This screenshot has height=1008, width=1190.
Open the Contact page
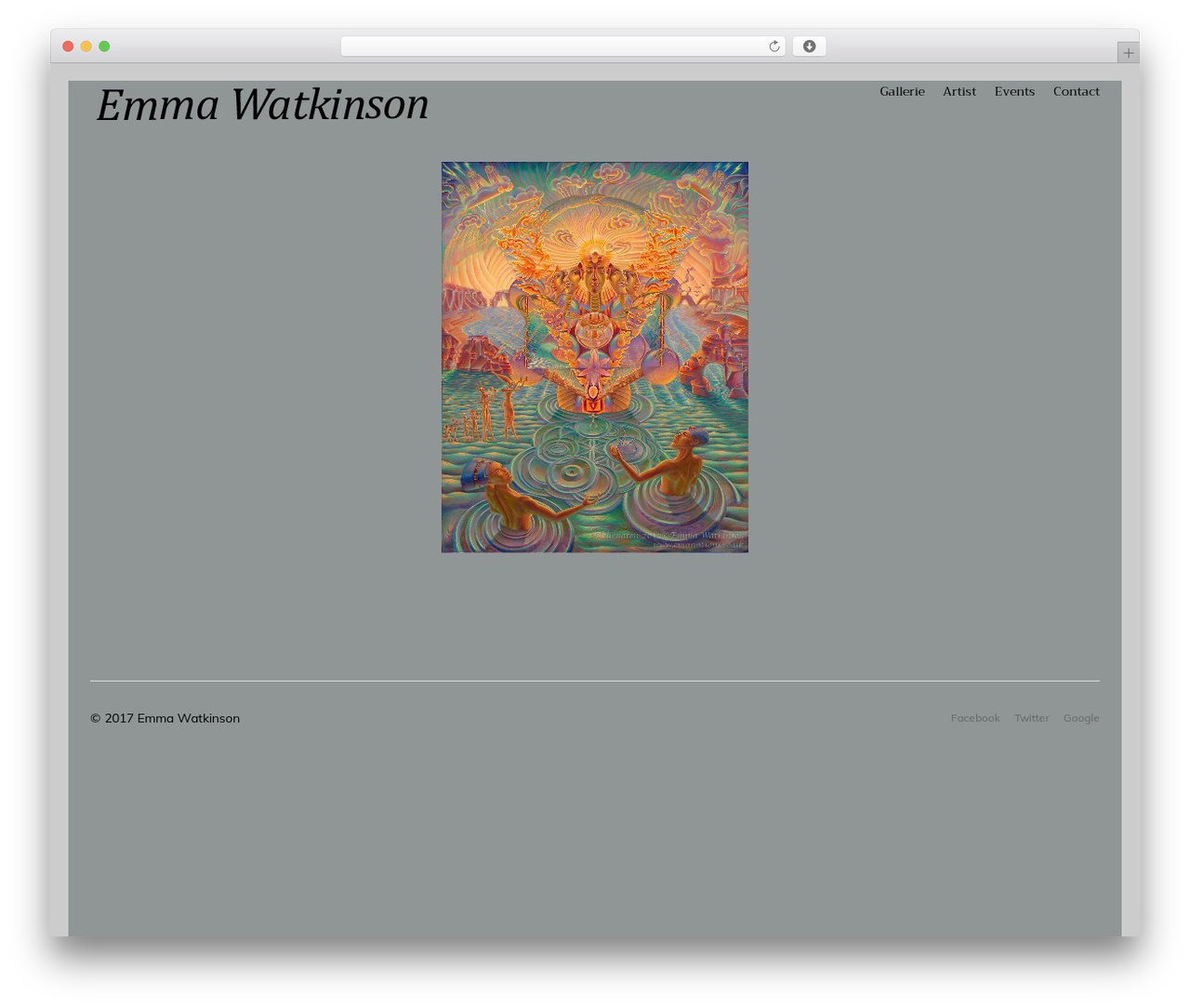click(x=1076, y=91)
